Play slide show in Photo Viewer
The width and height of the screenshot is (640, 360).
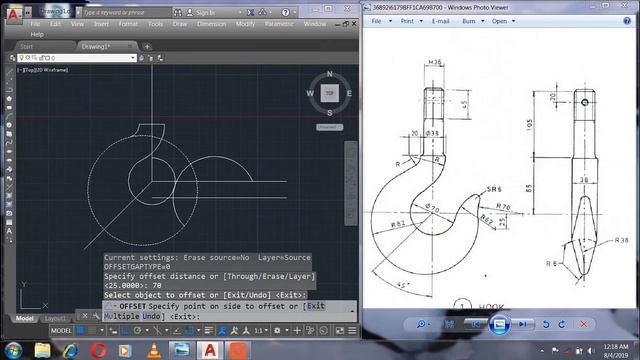(499, 324)
